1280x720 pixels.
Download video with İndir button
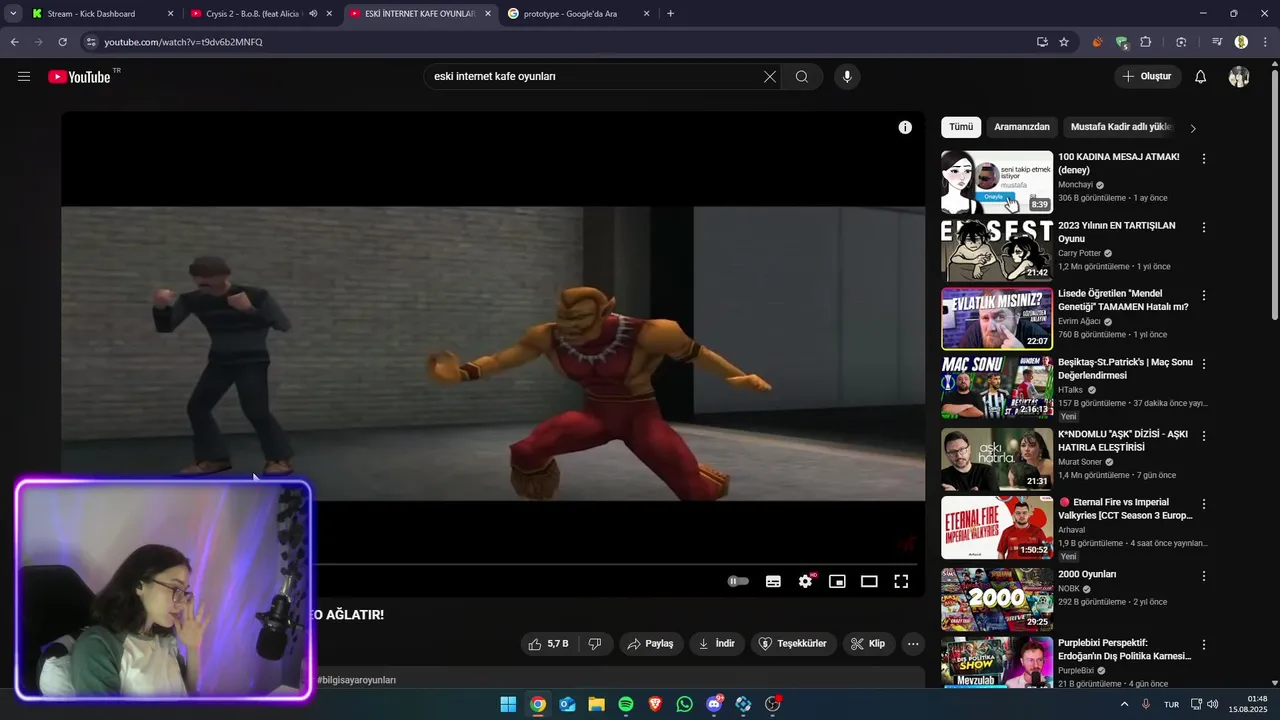(x=716, y=644)
